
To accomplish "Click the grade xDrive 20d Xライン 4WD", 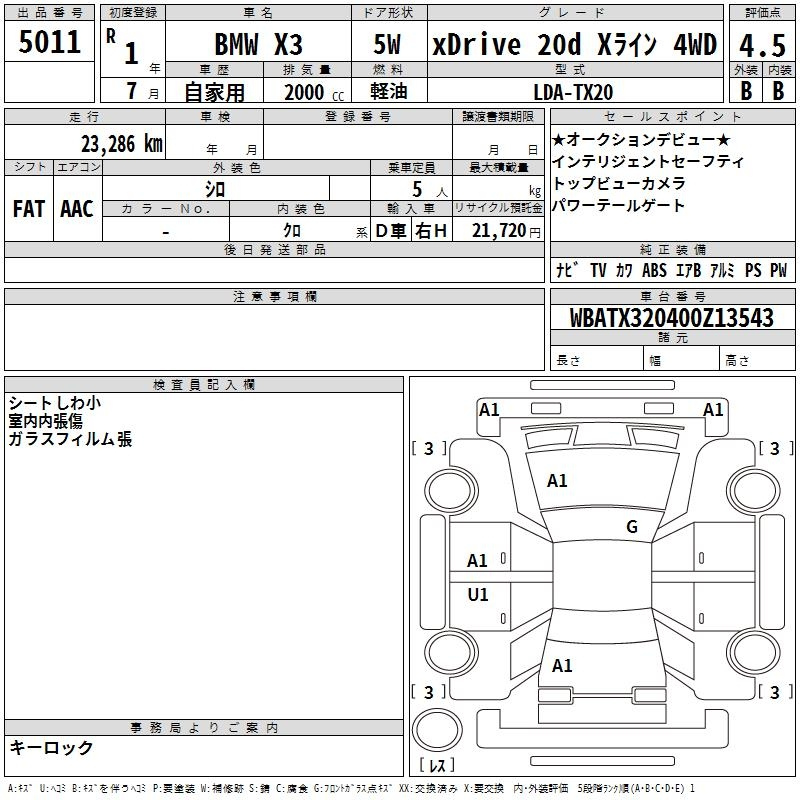I will click(x=574, y=45).
